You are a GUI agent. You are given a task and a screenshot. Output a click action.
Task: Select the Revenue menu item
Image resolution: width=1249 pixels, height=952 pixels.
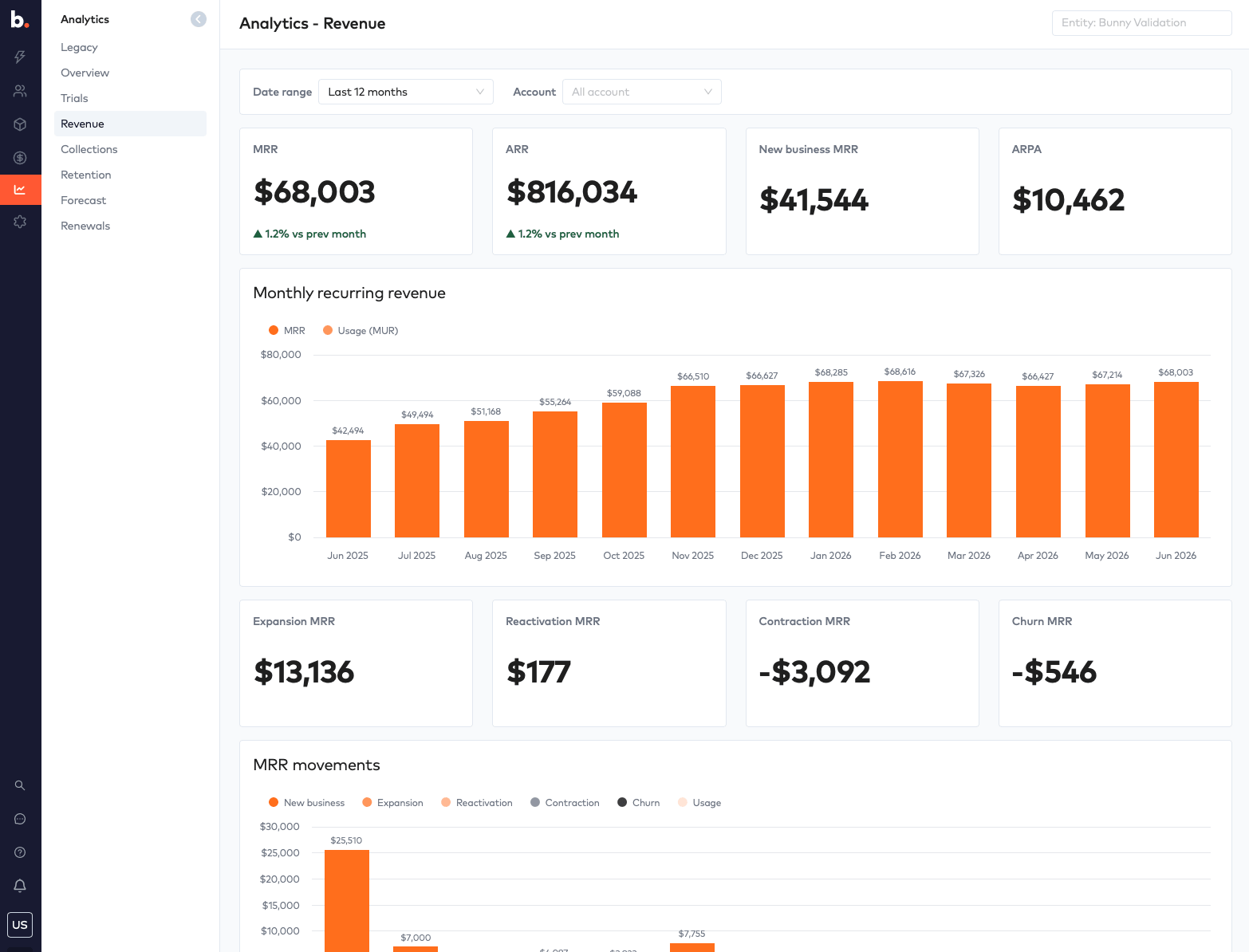(x=130, y=124)
